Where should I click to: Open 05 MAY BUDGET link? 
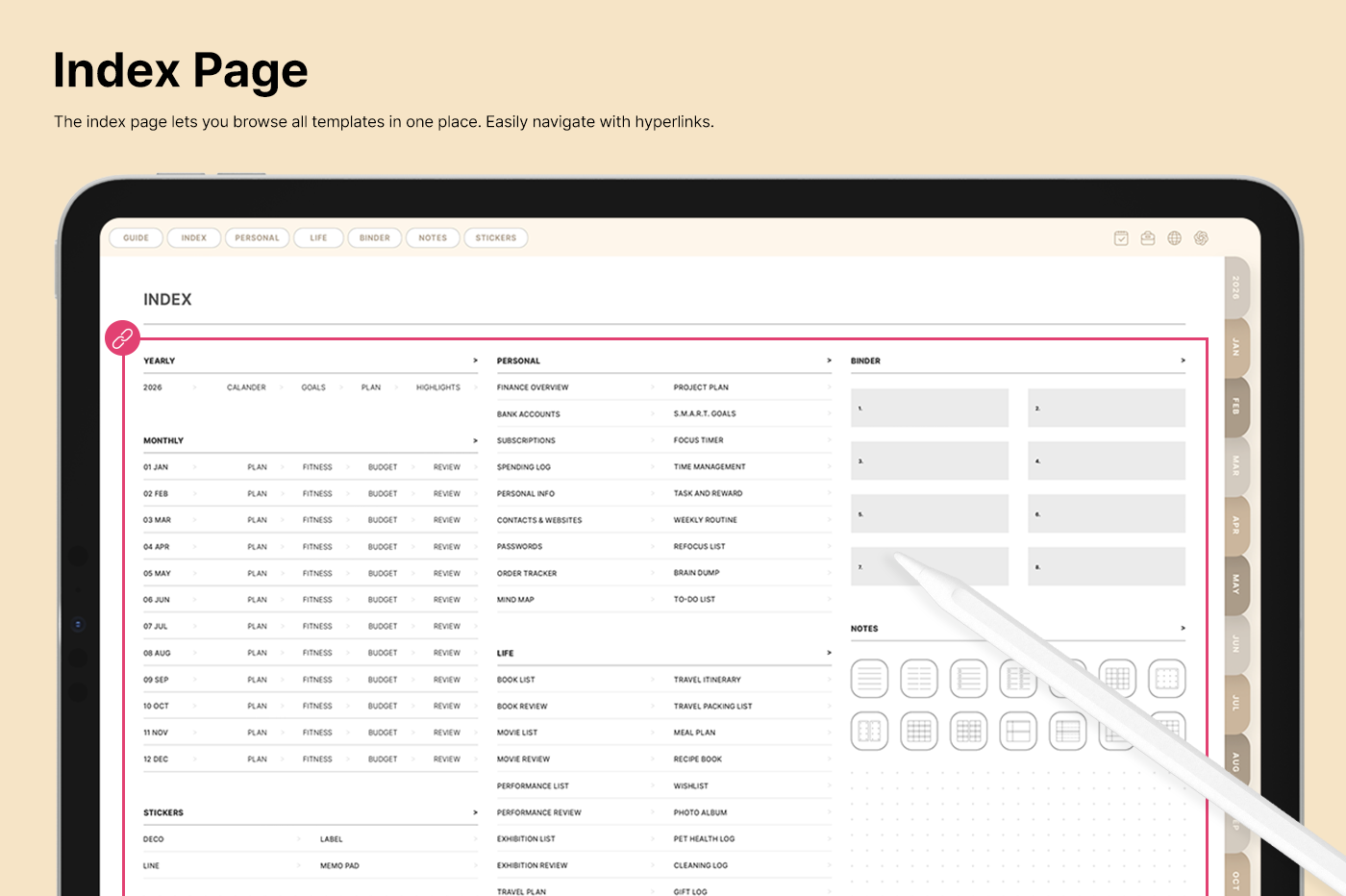pos(383,574)
